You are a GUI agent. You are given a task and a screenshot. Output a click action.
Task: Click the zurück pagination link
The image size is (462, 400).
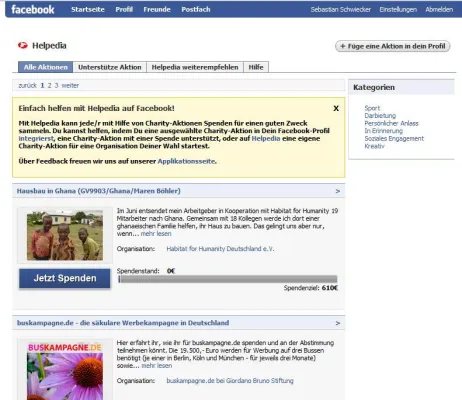27,86
